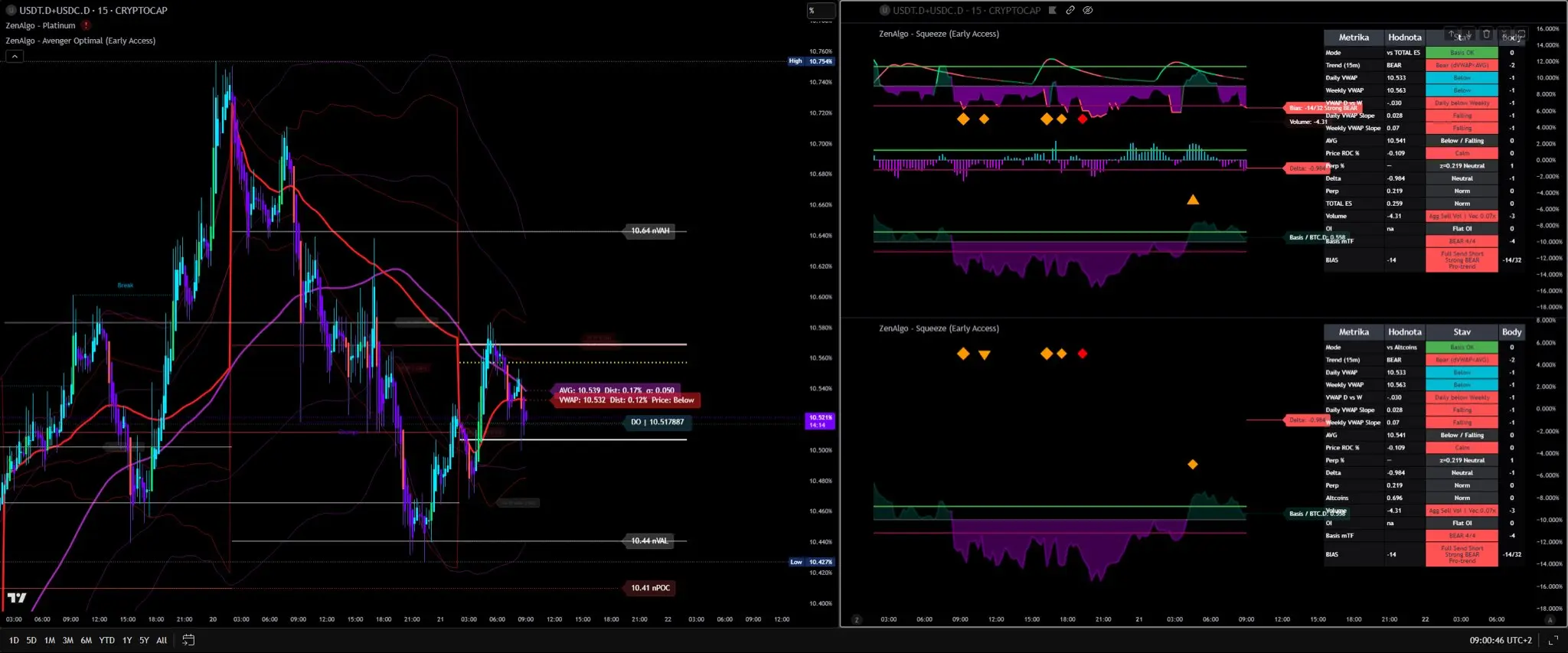
Task: Move the upper Squeeze pane down
Action: pyautogui.click(x=1469, y=34)
